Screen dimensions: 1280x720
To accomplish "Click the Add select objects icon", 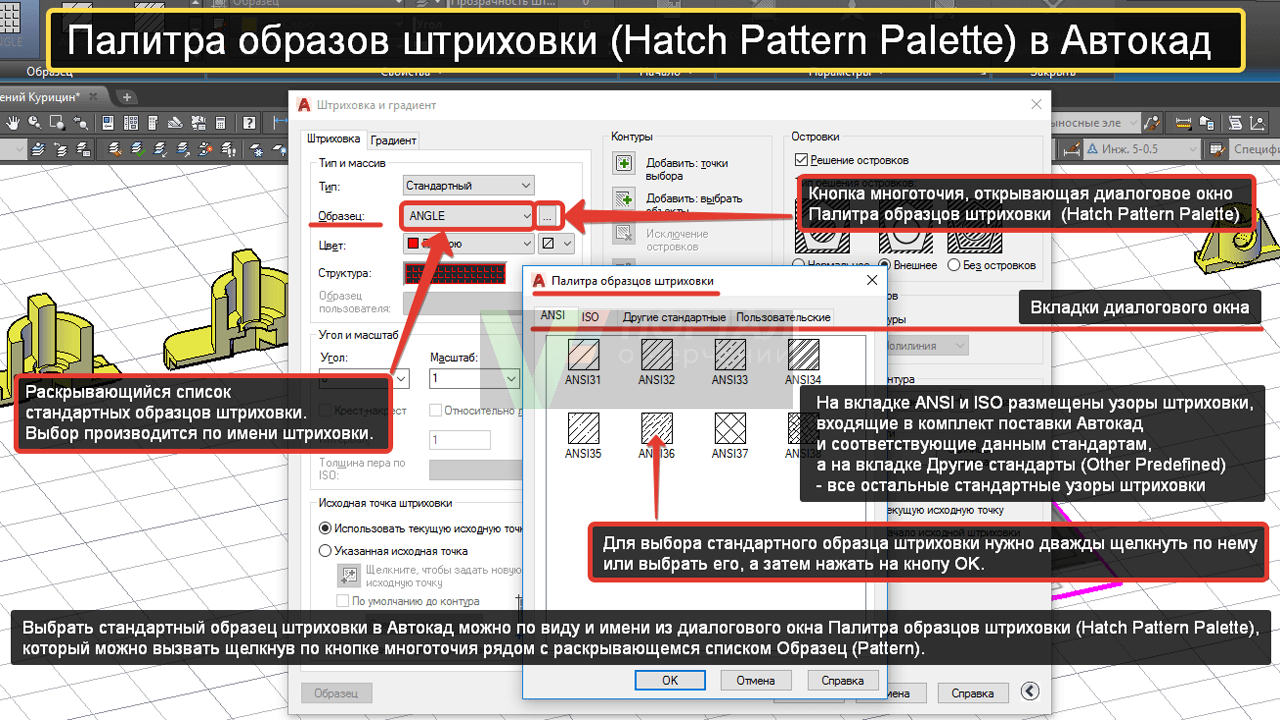I will click(x=623, y=199).
